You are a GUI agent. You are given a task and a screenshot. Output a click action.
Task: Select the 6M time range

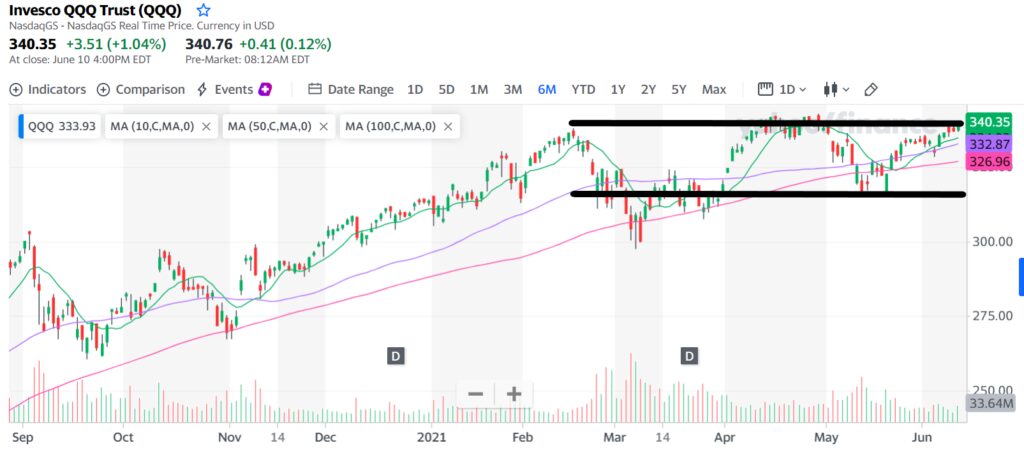coord(547,90)
